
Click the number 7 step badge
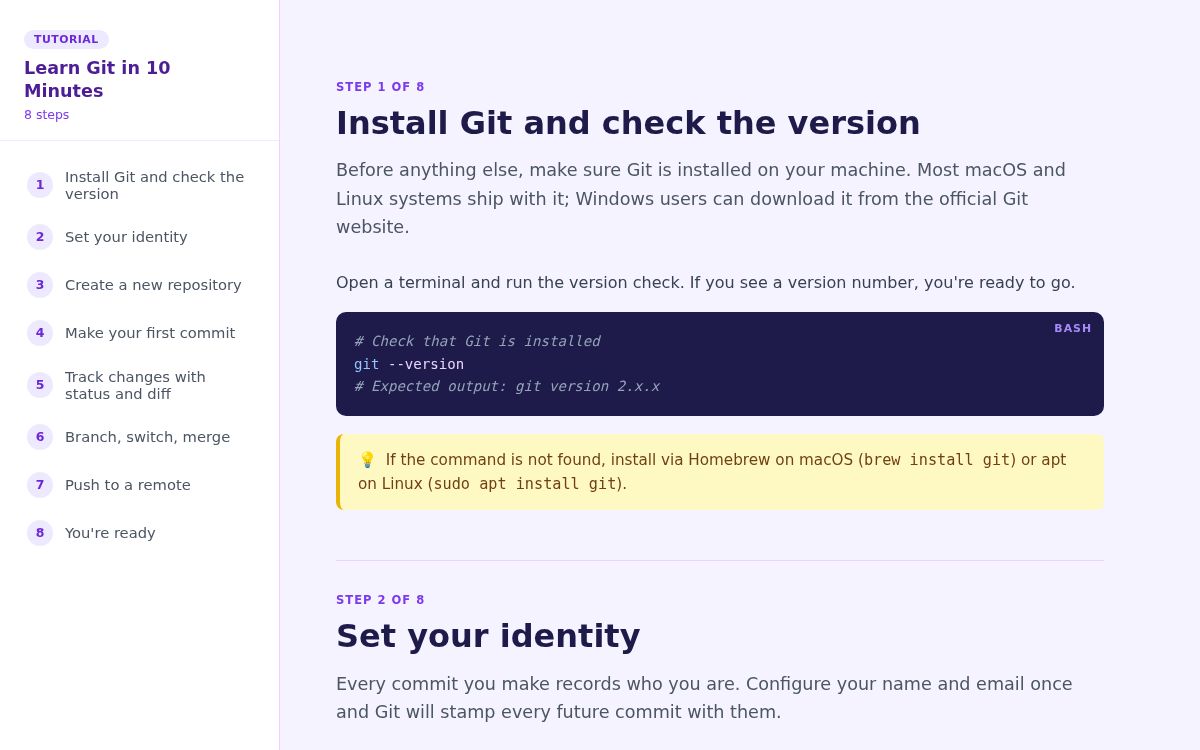(x=40, y=485)
